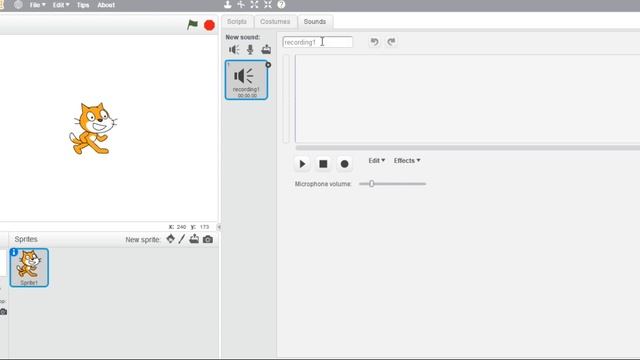New backdrop from camera icon
Image resolution: width=640 pixels, height=360 pixels.
click(3, 312)
